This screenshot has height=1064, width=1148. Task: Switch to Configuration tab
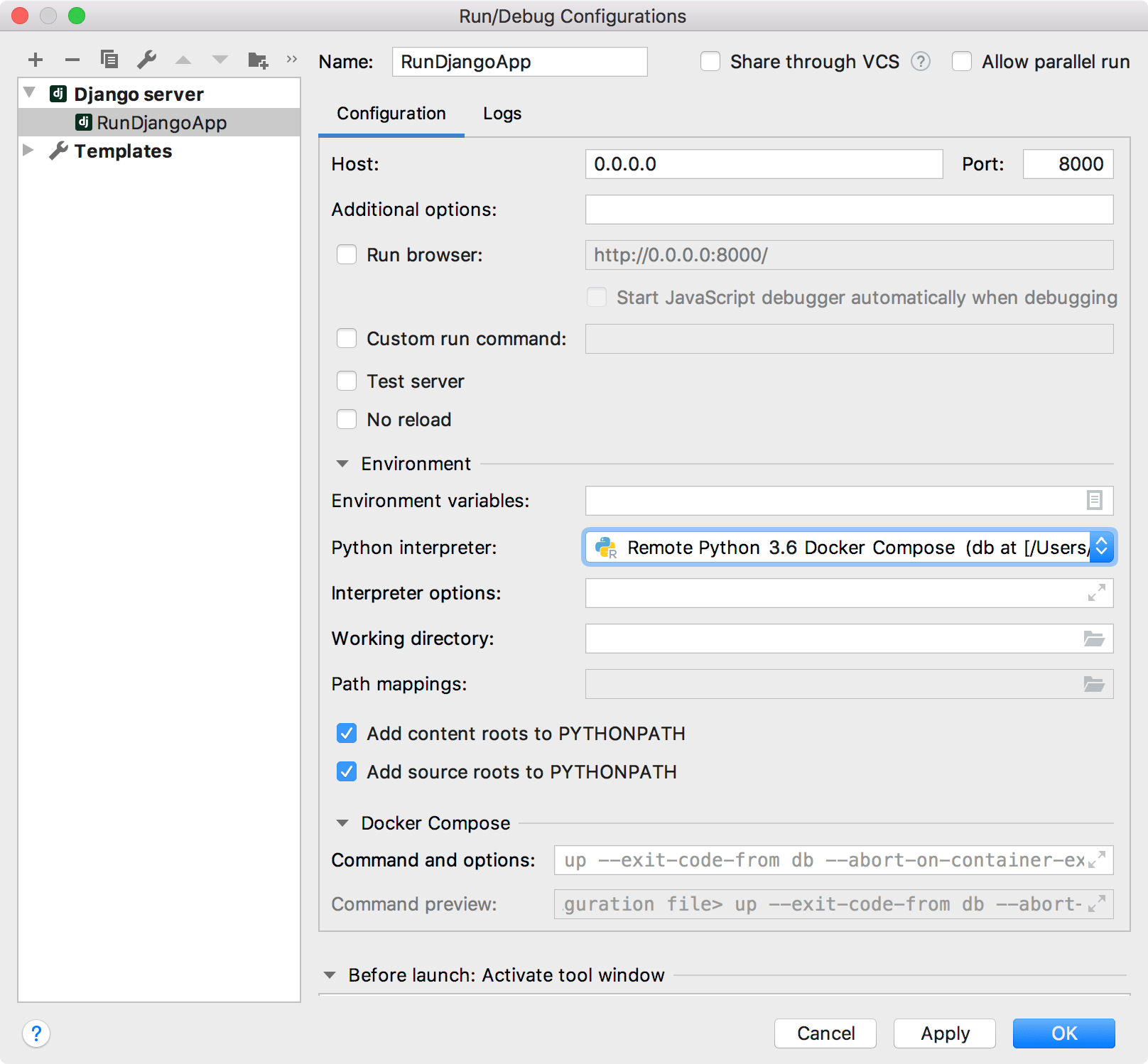(391, 114)
